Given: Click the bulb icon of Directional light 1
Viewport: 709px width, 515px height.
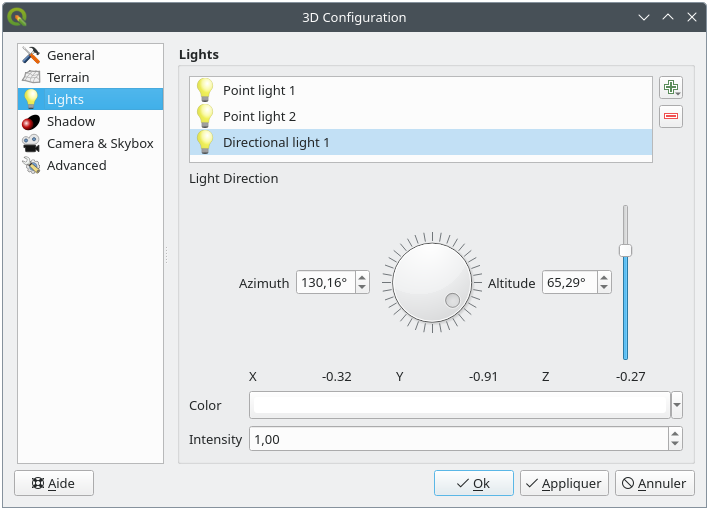Looking at the screenshot, I should click(x=205, y=142).
